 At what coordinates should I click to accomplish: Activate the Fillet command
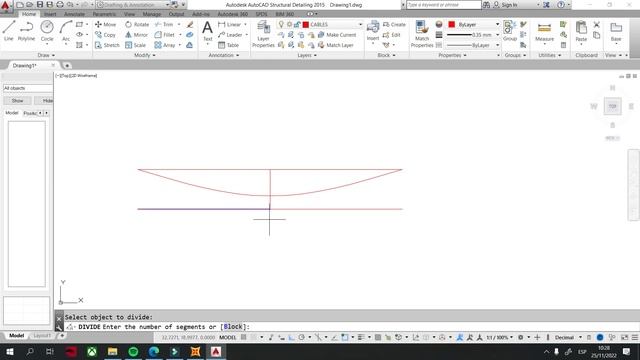(x=165, y=35)
